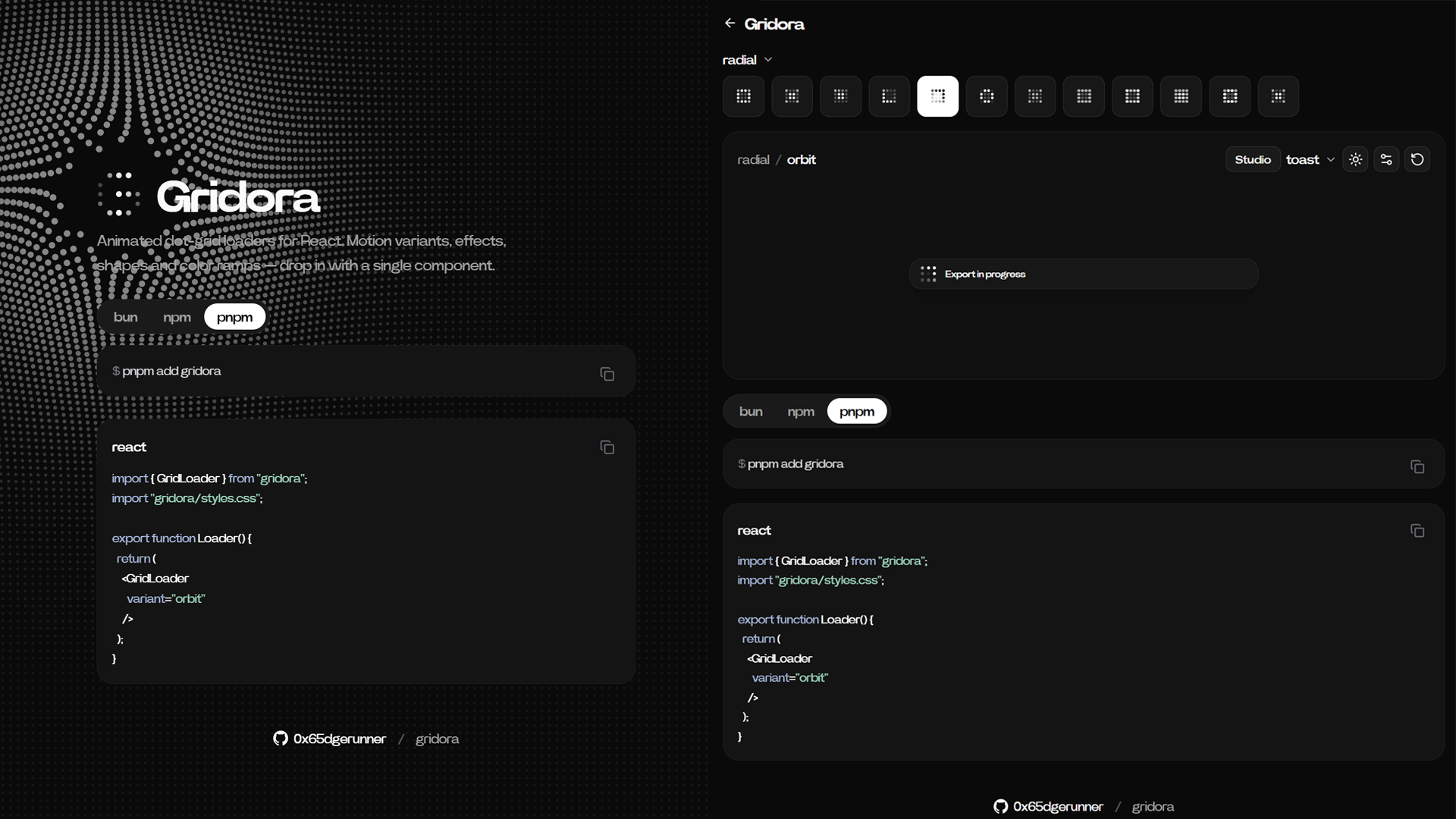Screen dimensions: 1456x819
Task: Copy the react code in the right panel
Action: (1417, 531)
